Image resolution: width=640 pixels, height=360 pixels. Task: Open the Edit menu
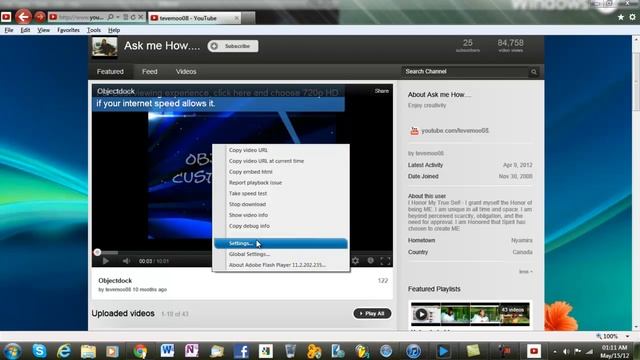[x=25, y=30]
